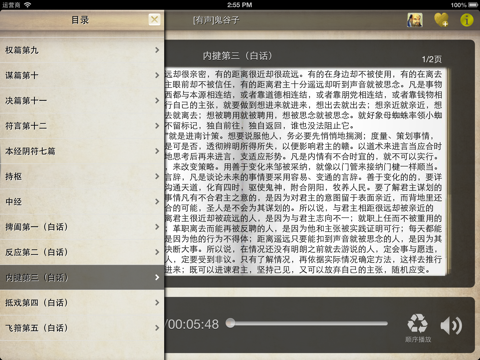
Task: Click chevron on 谋篇第十 row
Action: coord(157,75)
